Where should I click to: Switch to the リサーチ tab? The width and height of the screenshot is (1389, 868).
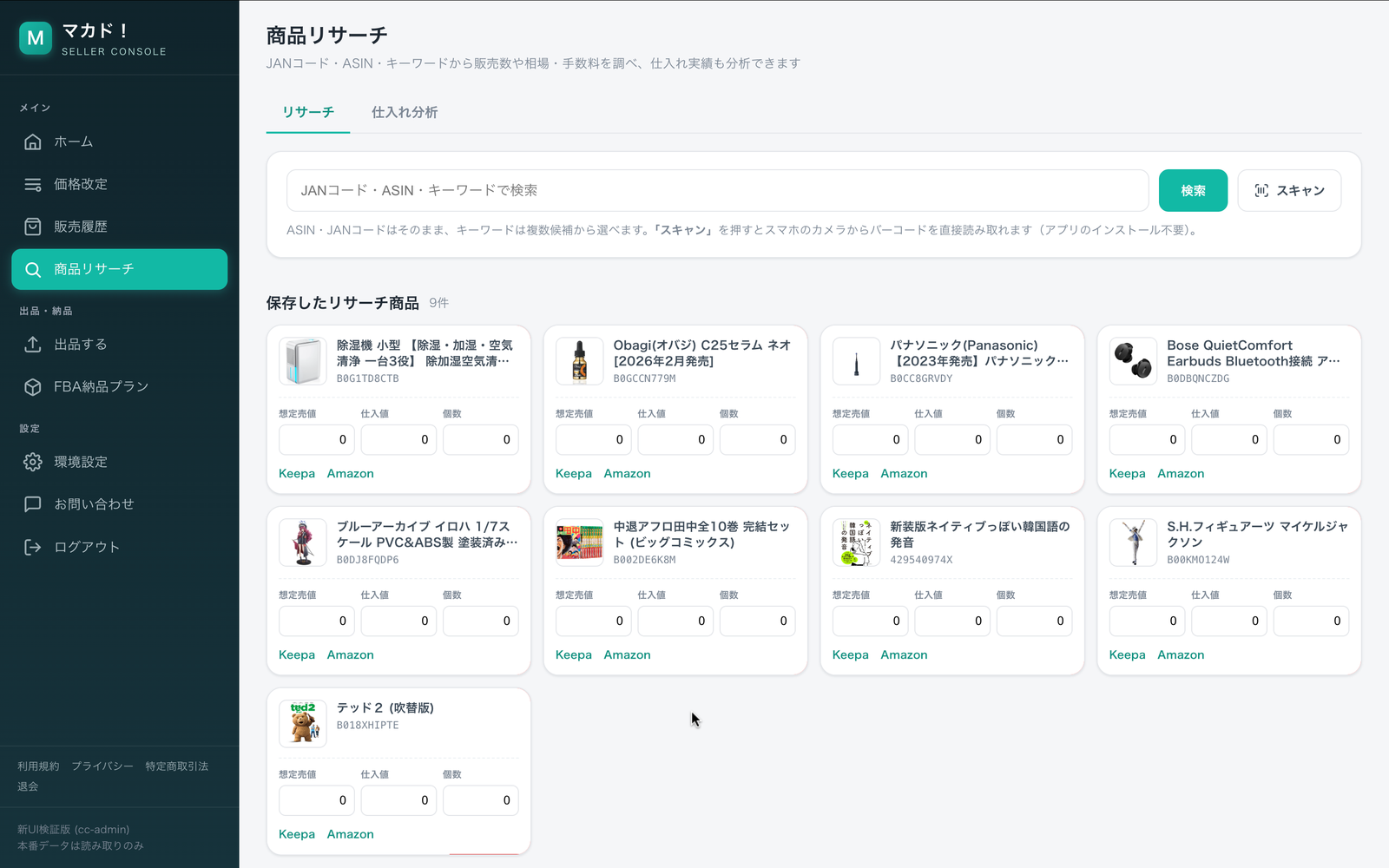pos(308,112)
